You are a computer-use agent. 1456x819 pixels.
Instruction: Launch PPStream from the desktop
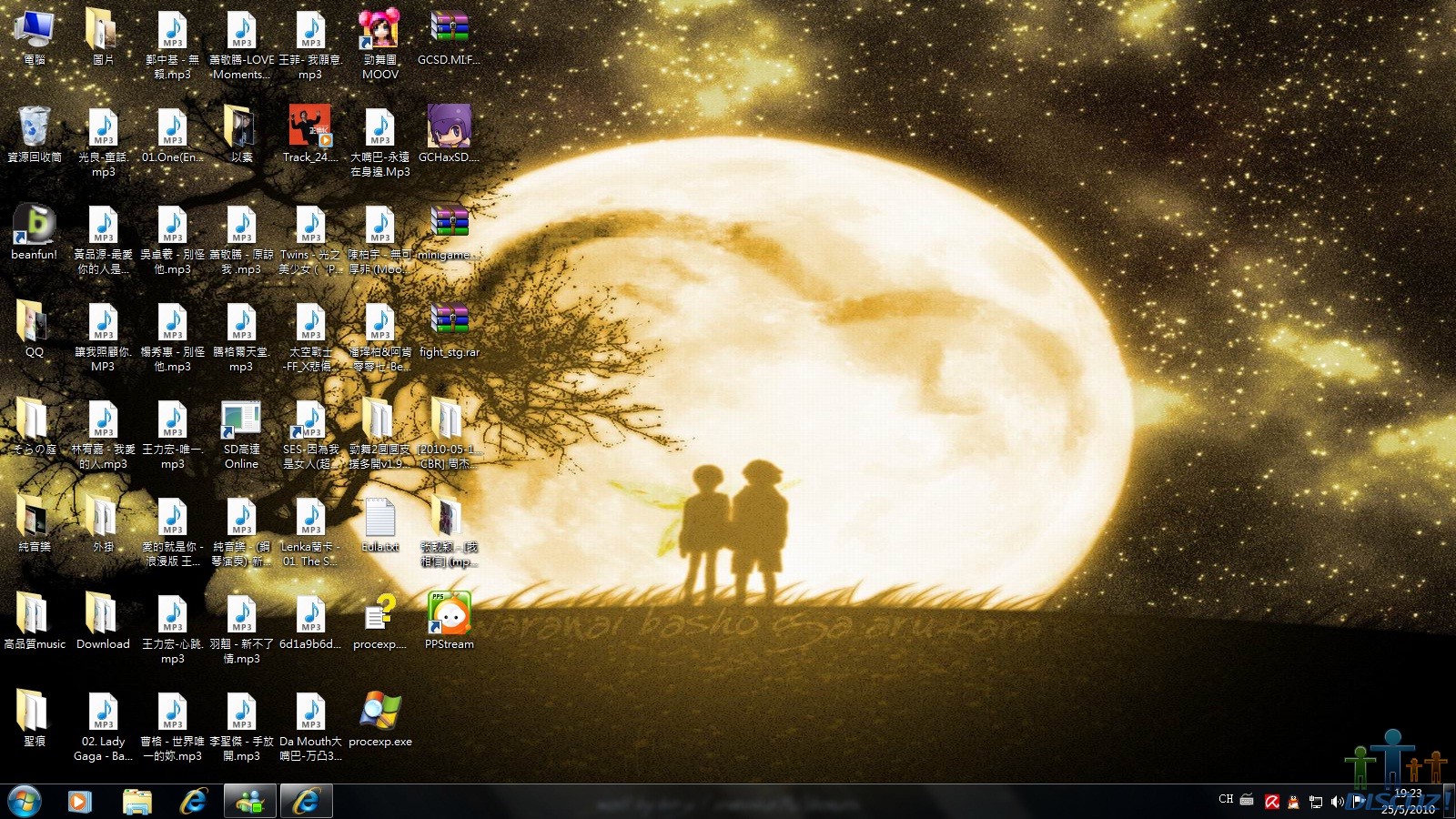[450, 622]
